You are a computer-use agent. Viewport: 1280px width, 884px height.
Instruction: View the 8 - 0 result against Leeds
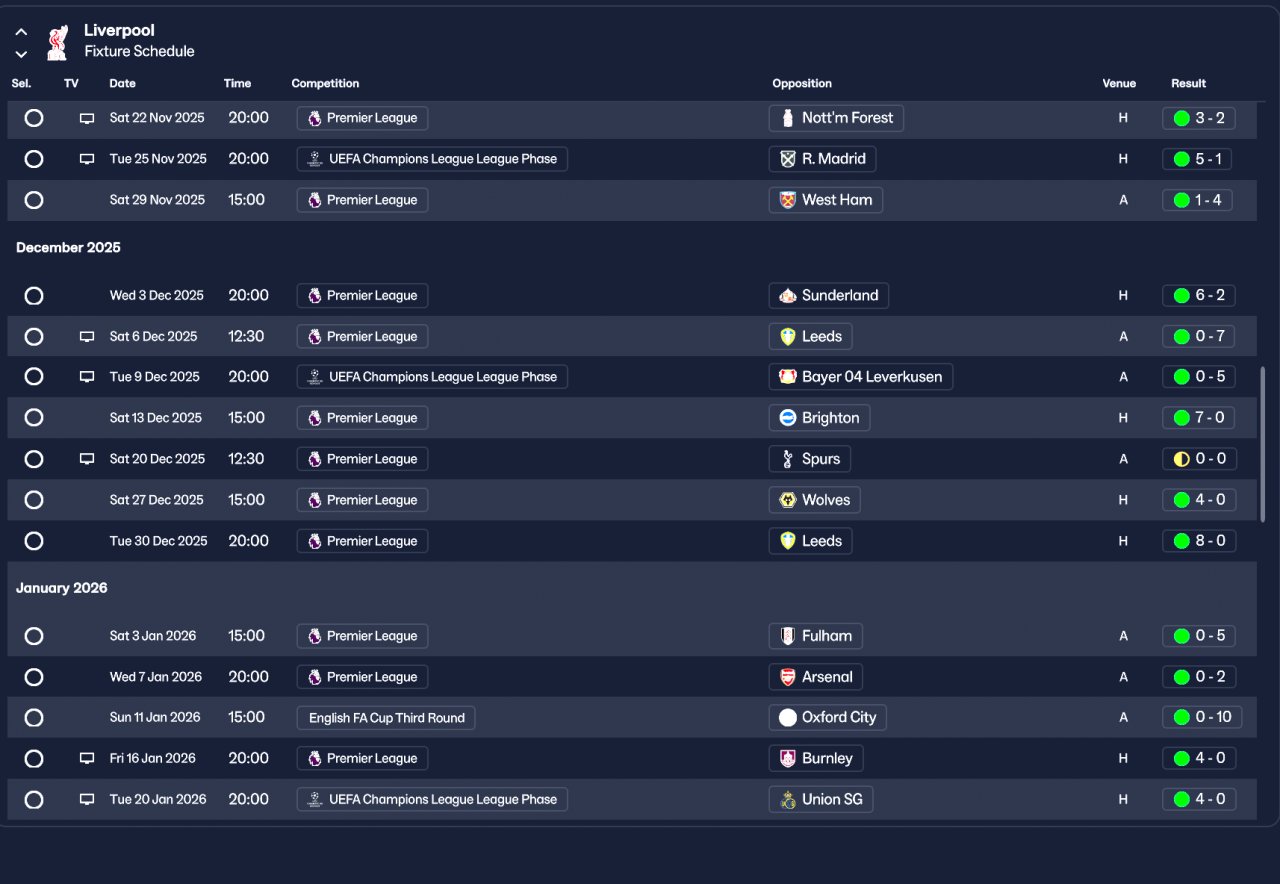[1199, 541]
